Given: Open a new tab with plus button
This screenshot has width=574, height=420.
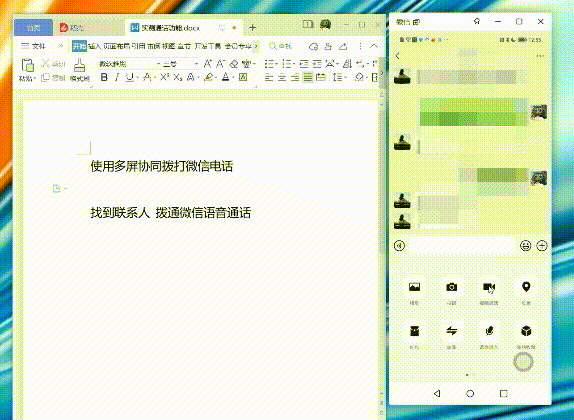Looking at the screenshot, I should pyautogui.click(x=252, y=27).
